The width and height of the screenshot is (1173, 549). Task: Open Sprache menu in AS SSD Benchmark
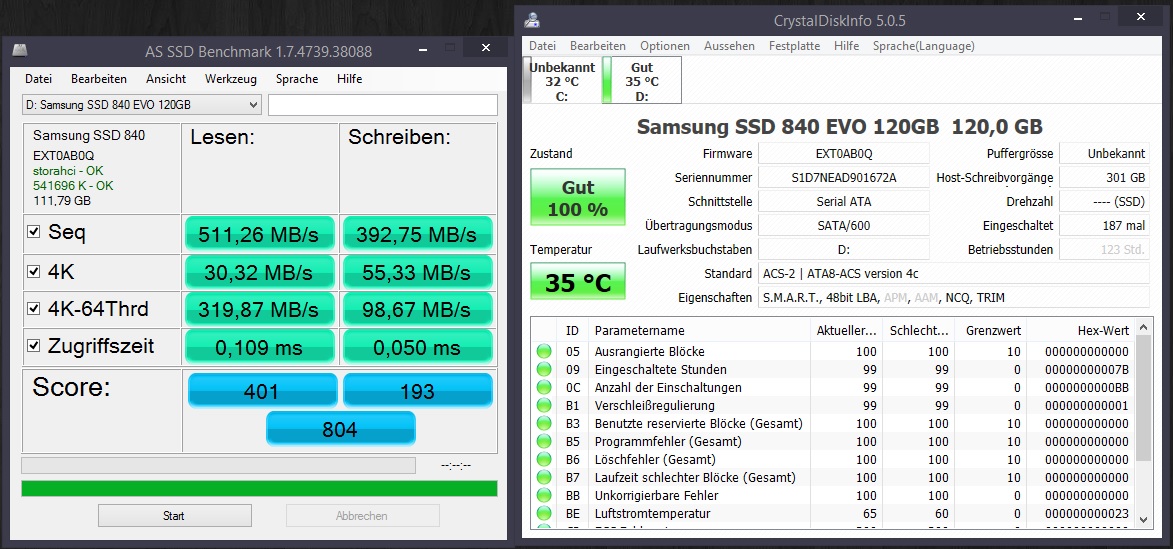[x=297, y=79]
